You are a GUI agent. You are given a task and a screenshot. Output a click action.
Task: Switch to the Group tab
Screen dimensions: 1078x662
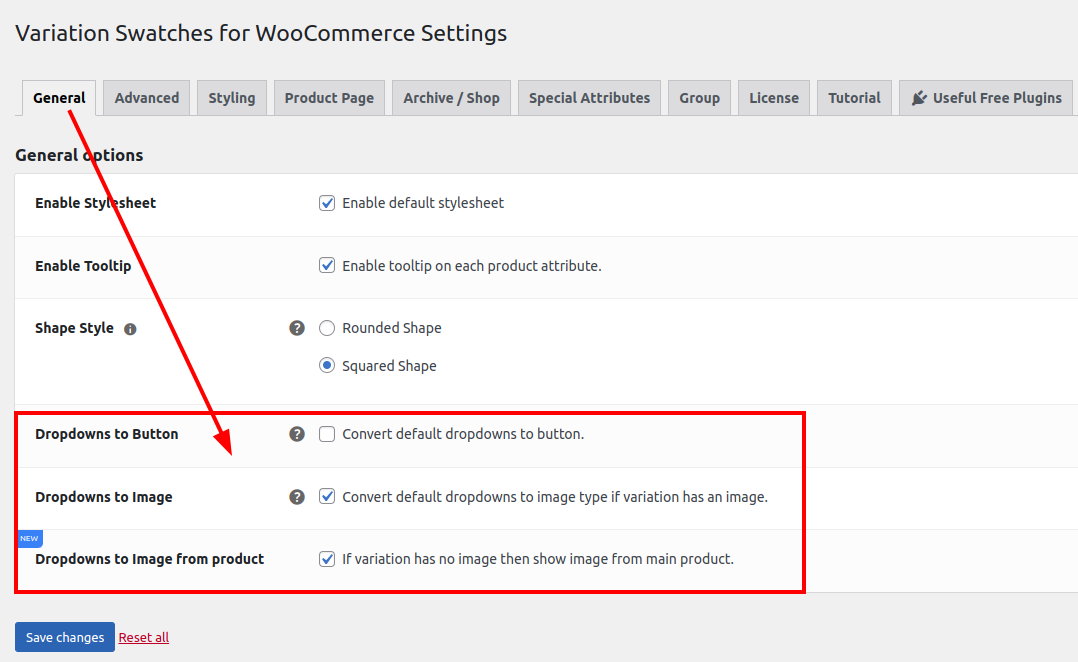click(x=699, y=98)
